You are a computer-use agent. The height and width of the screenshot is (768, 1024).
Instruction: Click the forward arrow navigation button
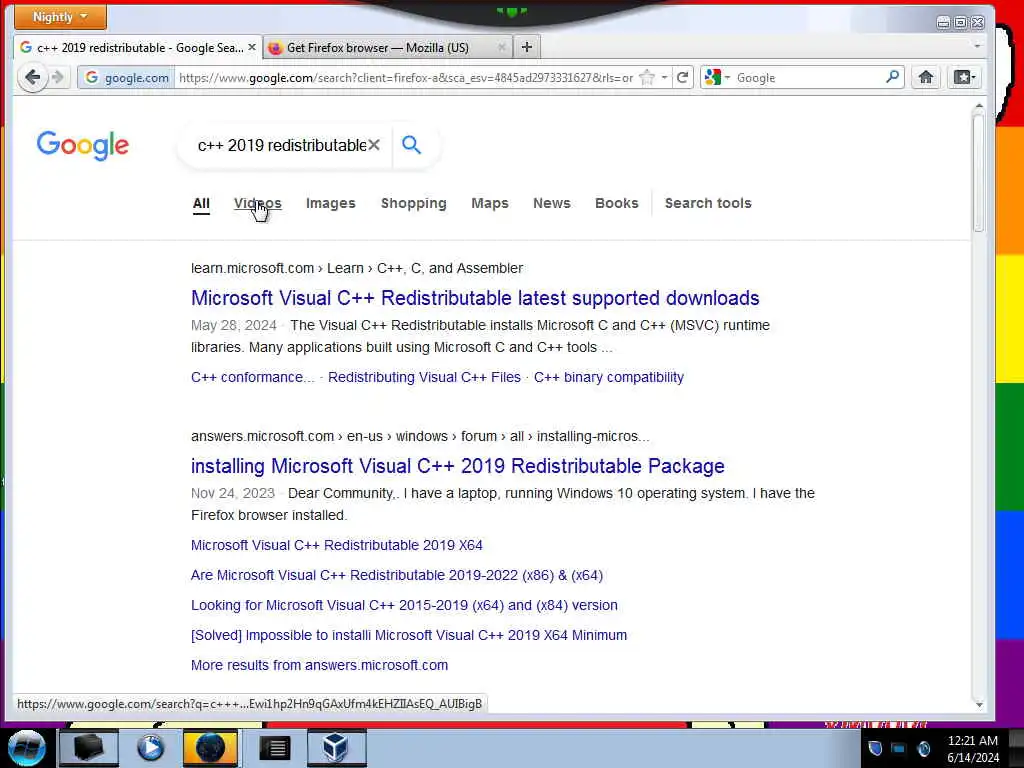tap(58, 78)
